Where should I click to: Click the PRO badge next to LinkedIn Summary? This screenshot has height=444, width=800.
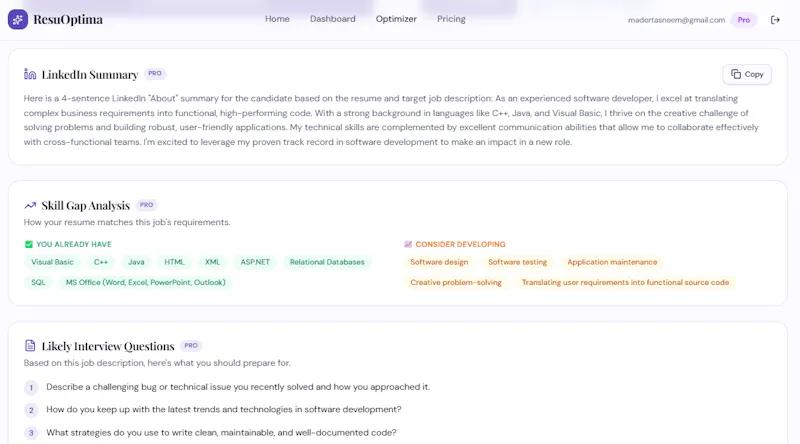[x=155, y=73]
